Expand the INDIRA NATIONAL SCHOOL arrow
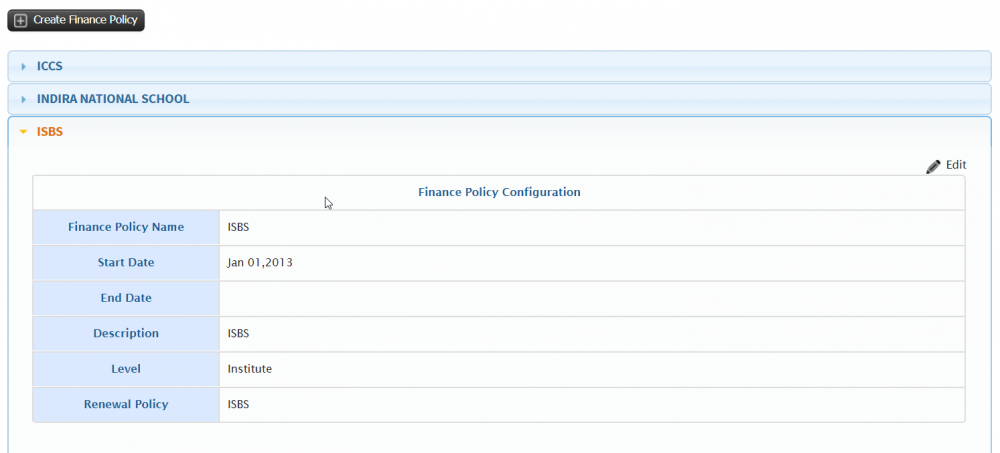This screenshot has height=453, width=1000. [x=24, y=100]
